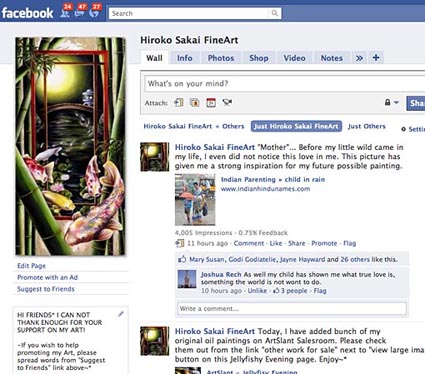Viewport: 425px width, 374px height.
Task: Like the Mother post
Action: point(276,243)
